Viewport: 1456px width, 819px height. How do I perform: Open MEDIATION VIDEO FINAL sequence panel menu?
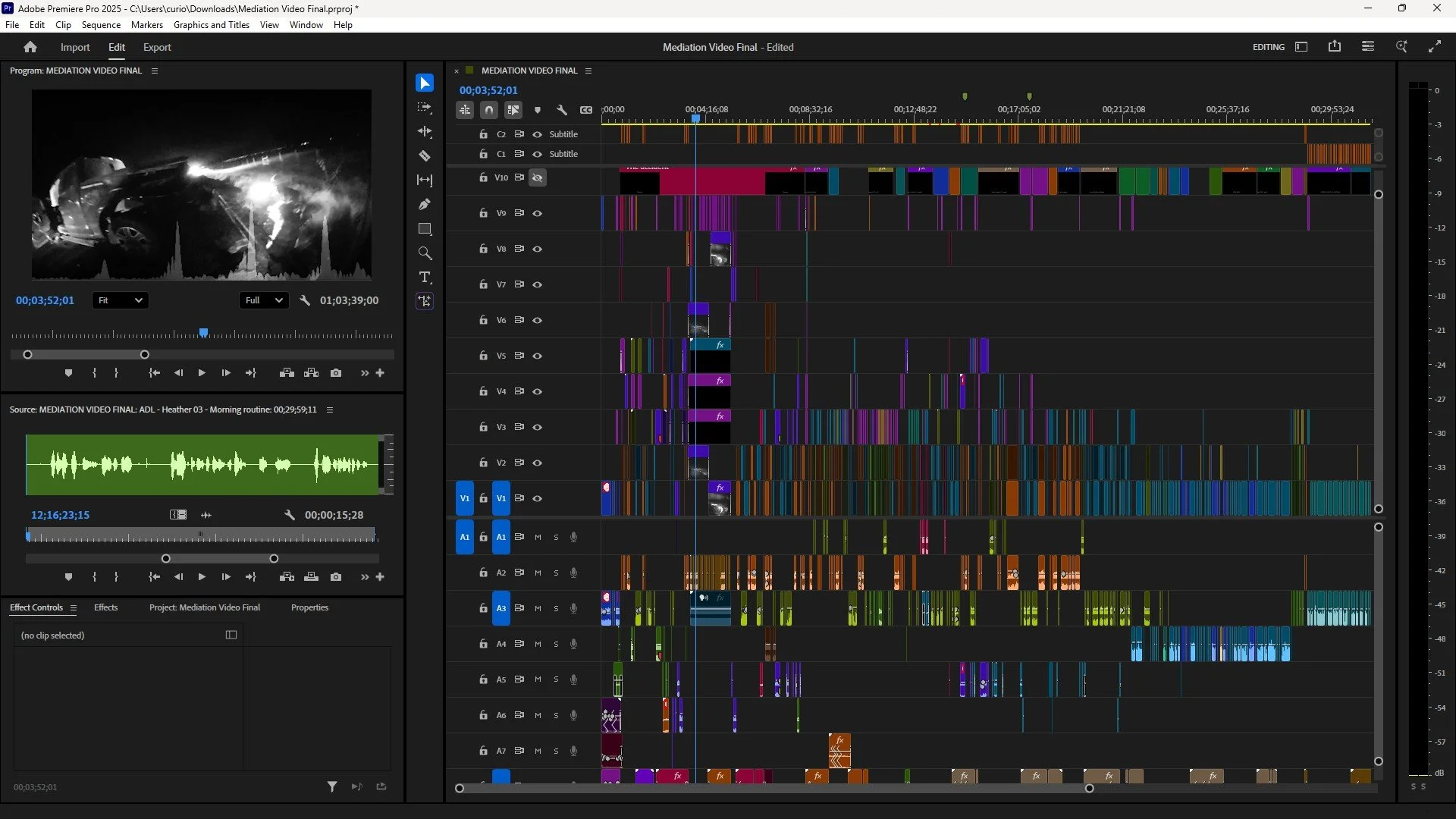coord(588,71)
